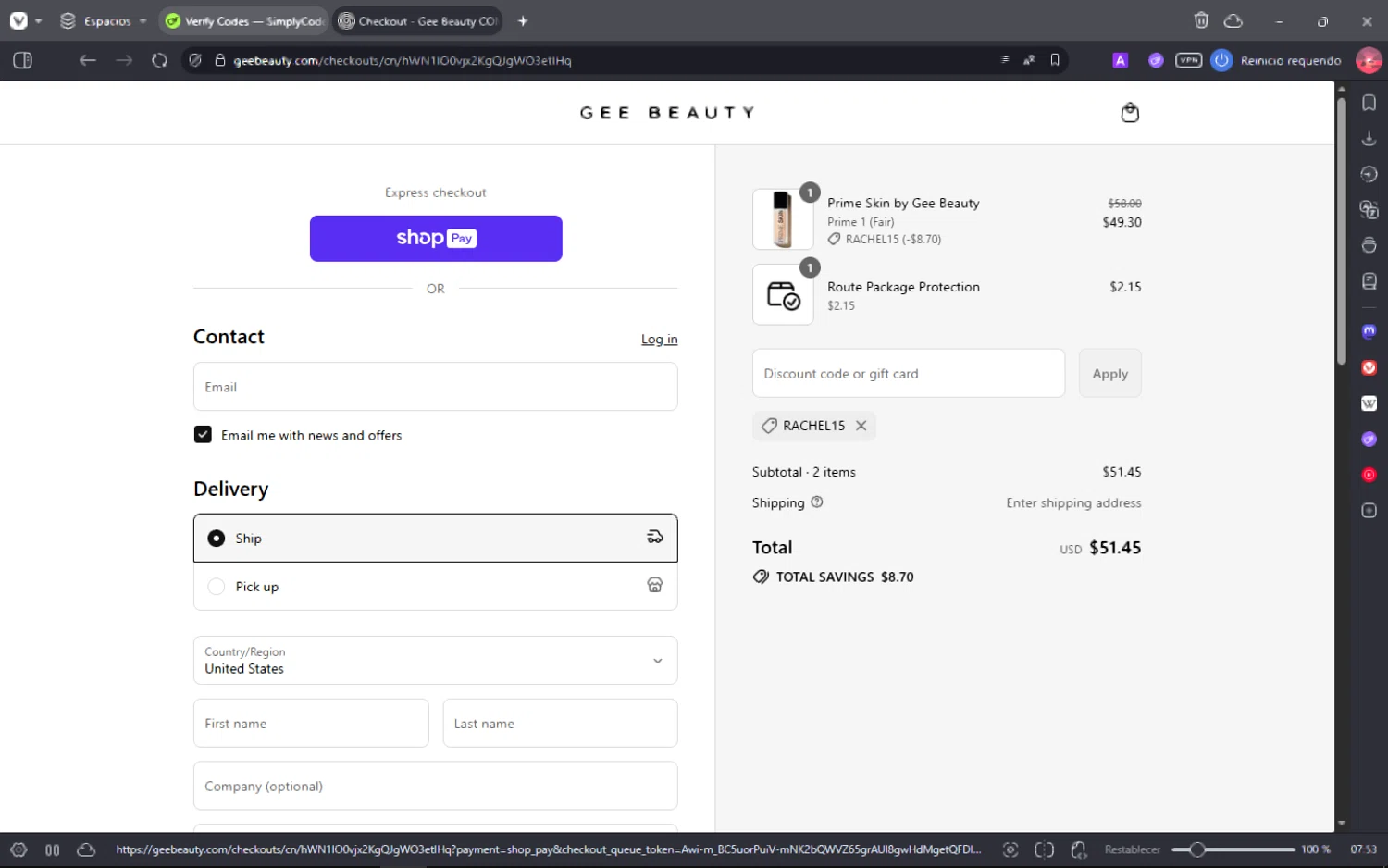Click the Reinicio requerido update button
This screenshot has height=868, width=1388.
pyautogui.click(x=1277, y=60)
